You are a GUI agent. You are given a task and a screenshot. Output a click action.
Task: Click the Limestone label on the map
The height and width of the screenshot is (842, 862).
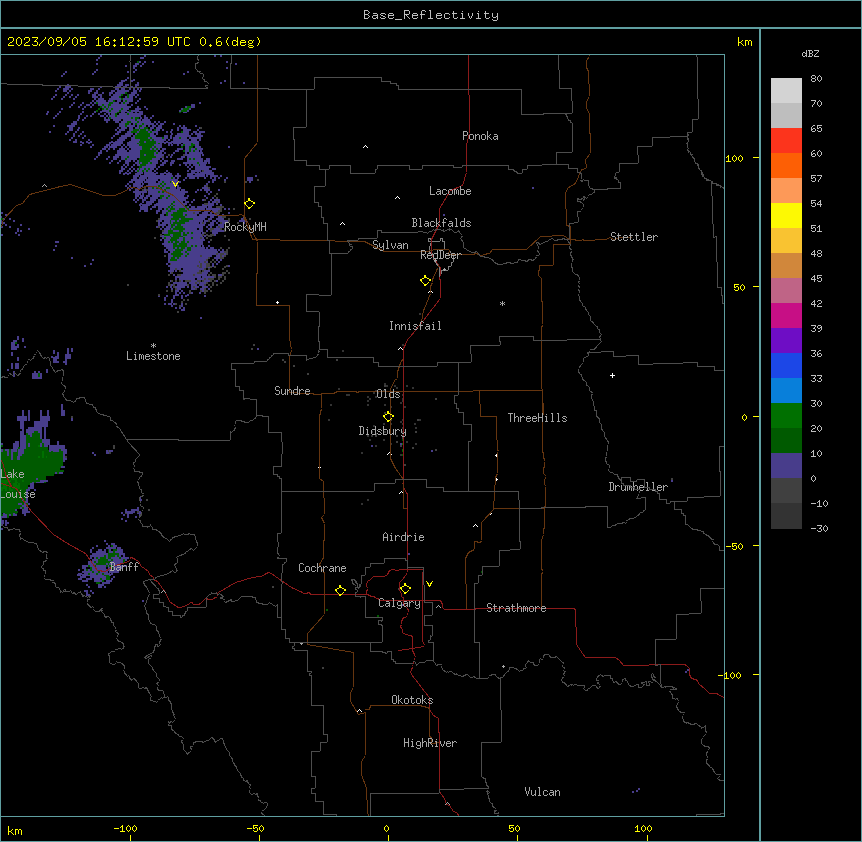(x=153, y=356)
